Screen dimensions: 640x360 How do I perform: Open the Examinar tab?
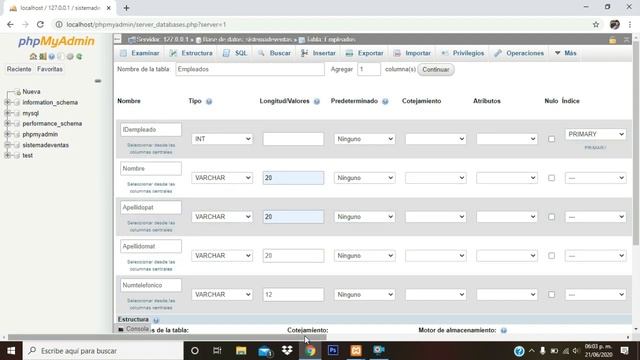(140, 53)
